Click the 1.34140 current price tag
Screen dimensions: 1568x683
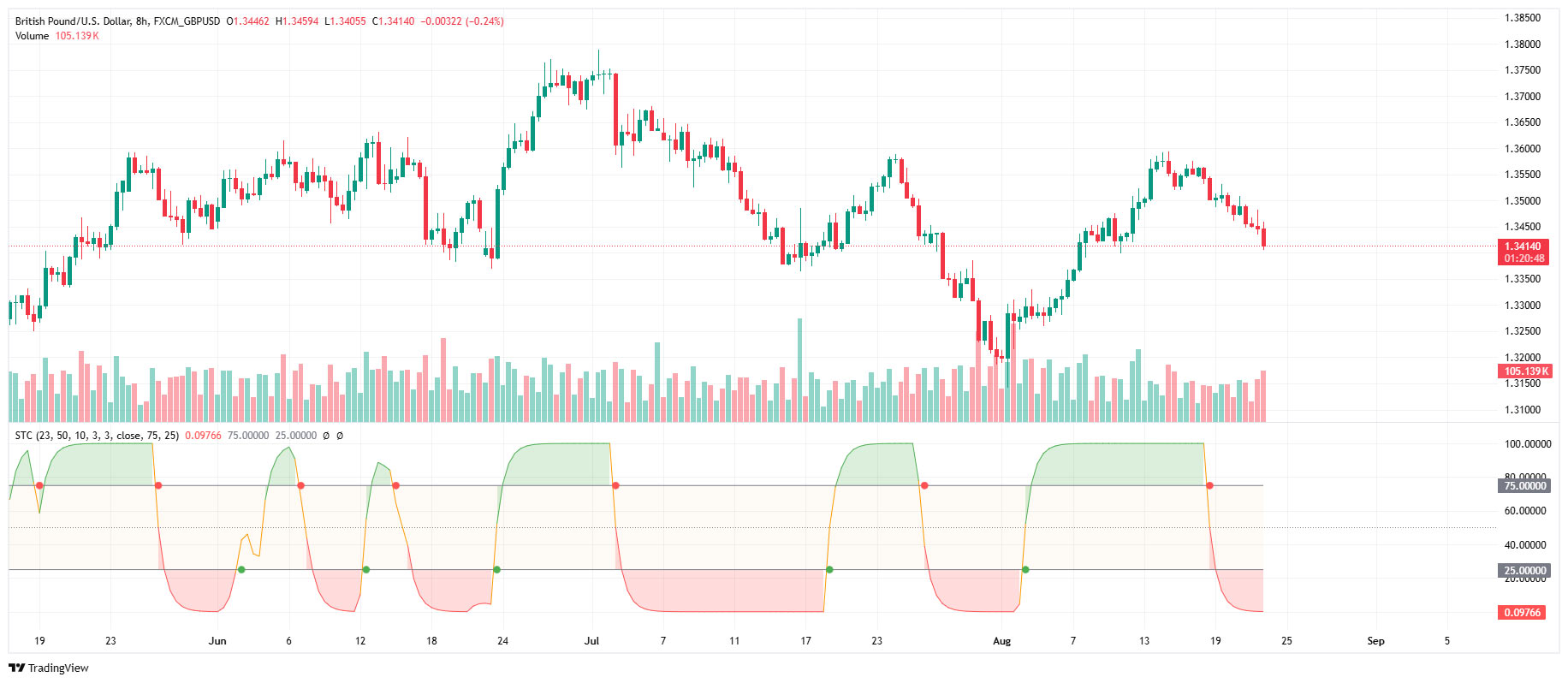click(x=1523, y=246)
